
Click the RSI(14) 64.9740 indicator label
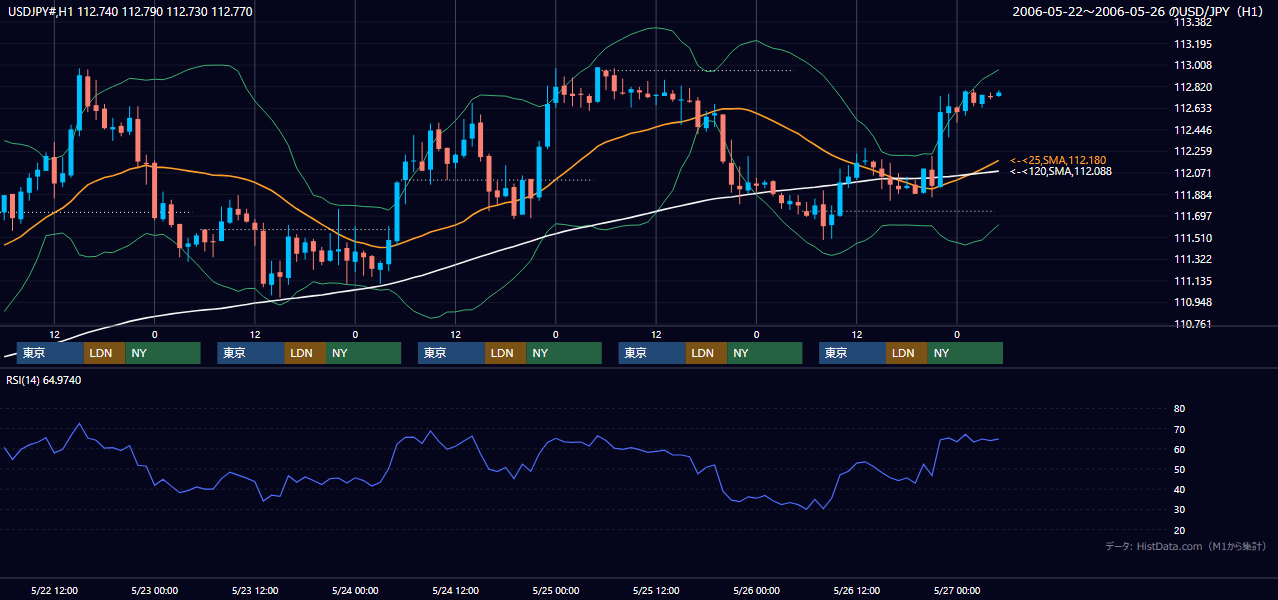[44, 380]
